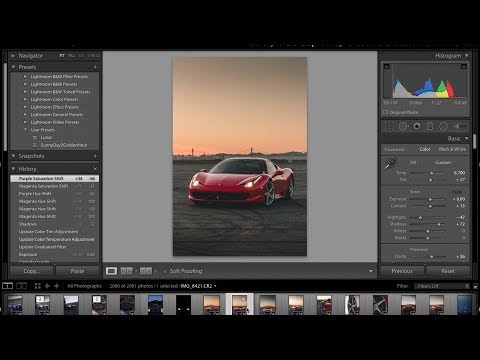Select the Graduated Filter tool
480x360 pixels.
[x=430, y=126]
